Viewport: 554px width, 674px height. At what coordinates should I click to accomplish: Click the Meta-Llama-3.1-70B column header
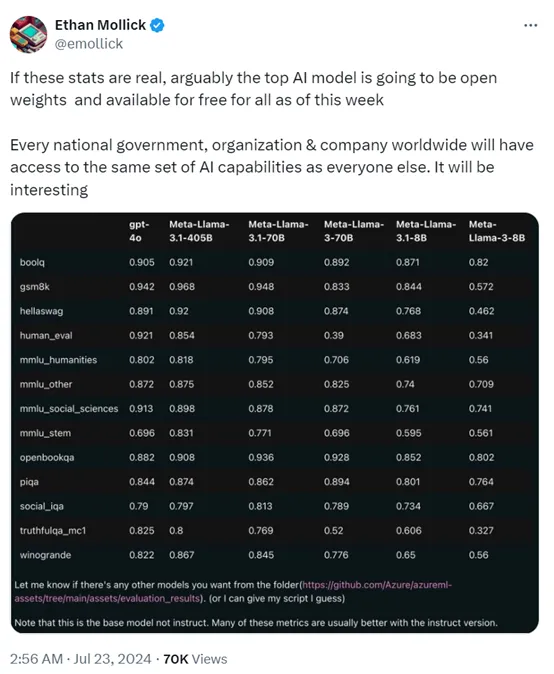point(278,231)
